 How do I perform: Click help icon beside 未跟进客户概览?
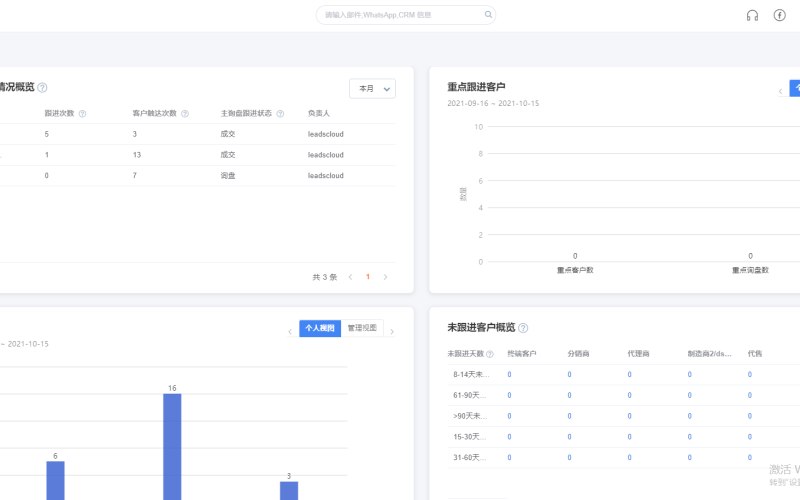(523, 328)
